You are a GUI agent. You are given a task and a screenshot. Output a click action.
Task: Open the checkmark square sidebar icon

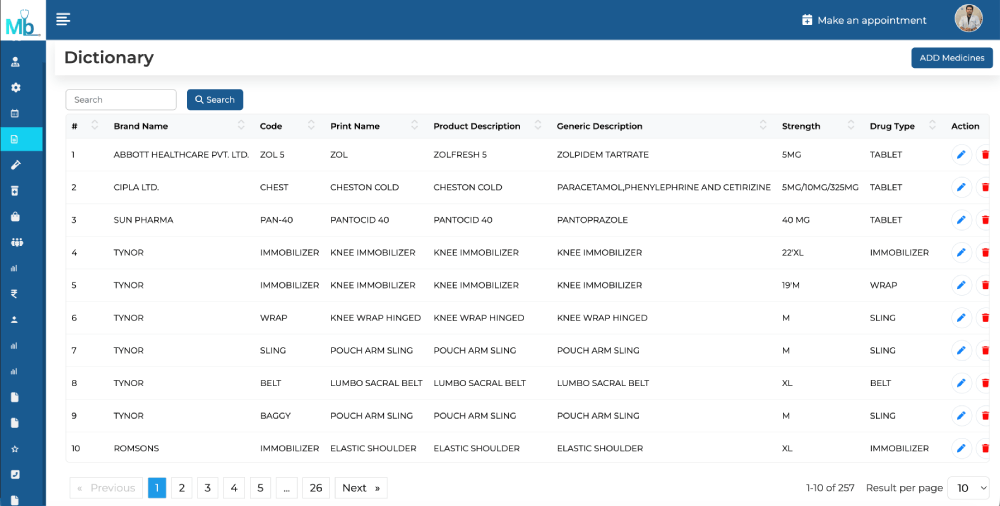click(x=15, y=475)
